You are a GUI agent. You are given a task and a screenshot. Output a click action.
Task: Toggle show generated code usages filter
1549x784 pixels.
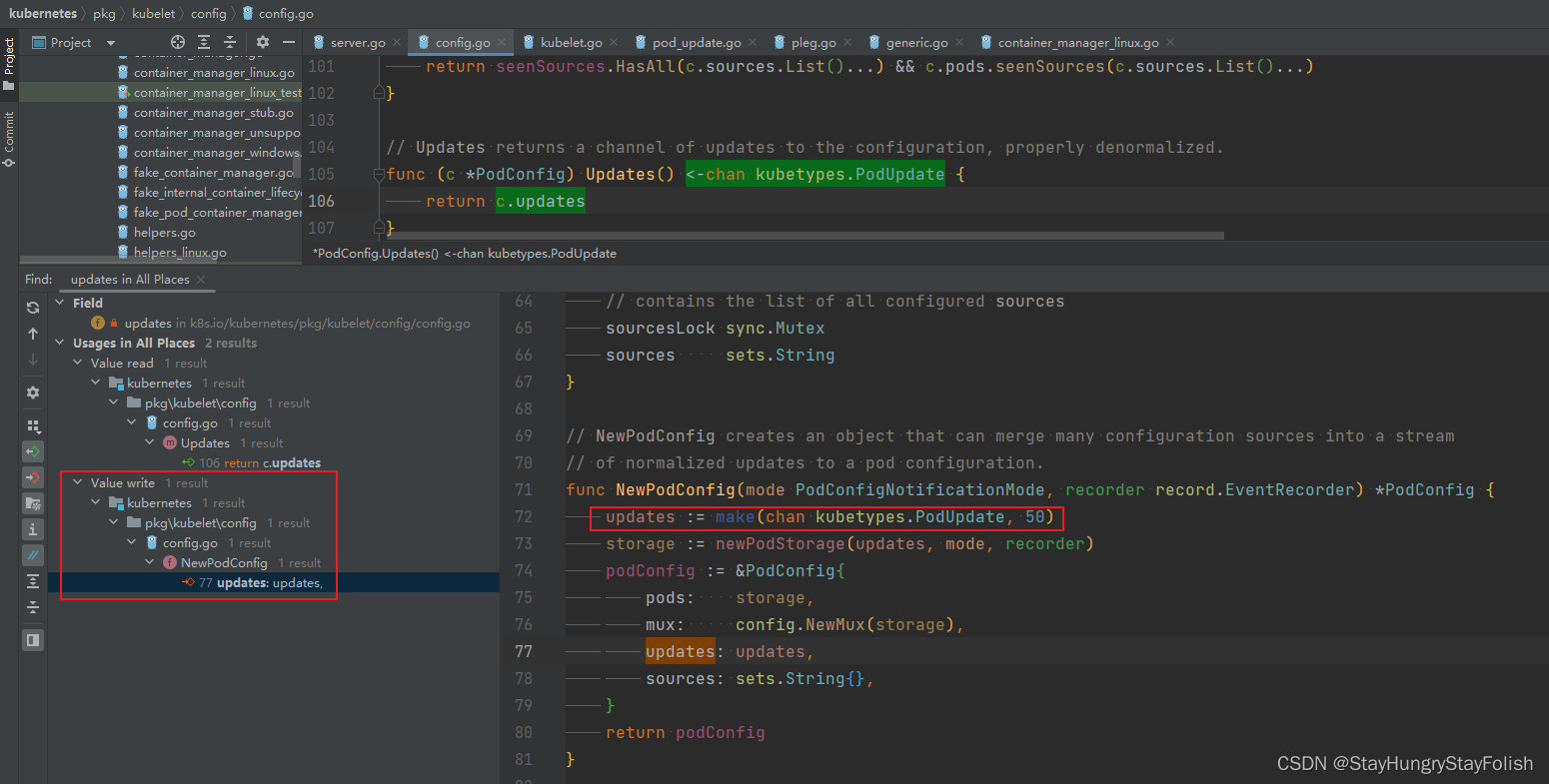[x=33, y=503]
